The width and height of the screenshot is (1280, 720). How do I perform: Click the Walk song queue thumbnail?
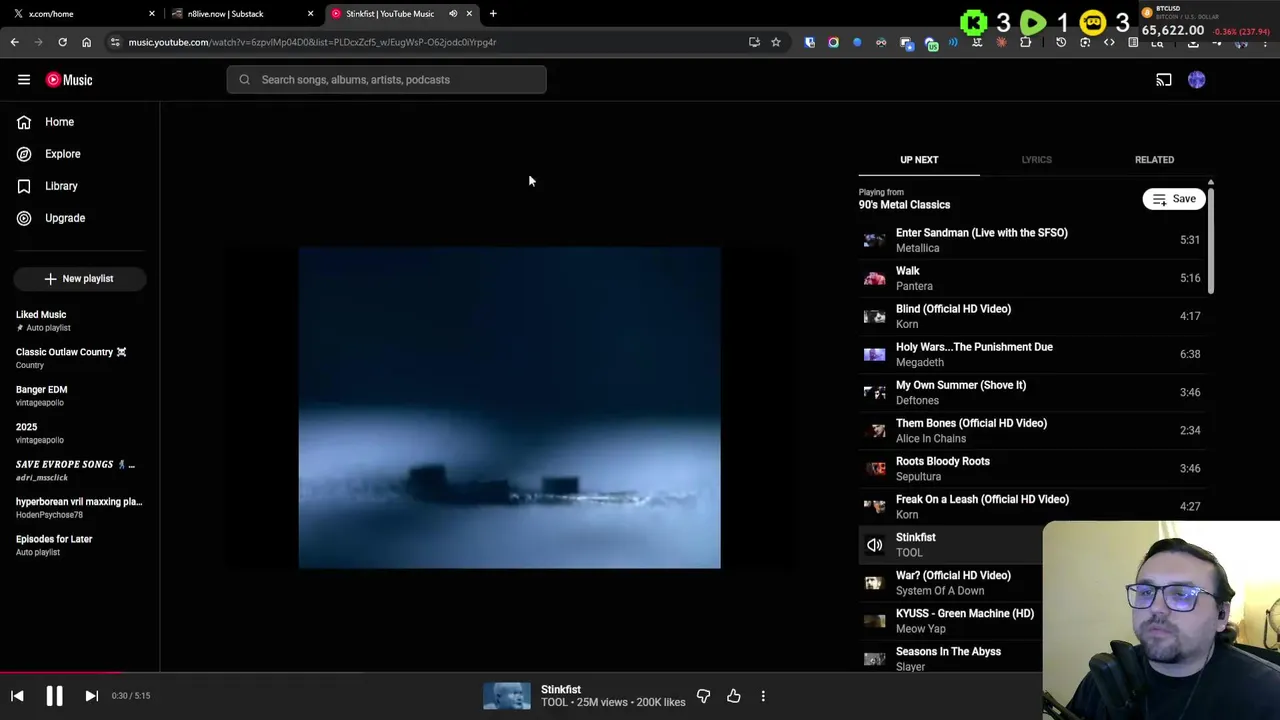tap(875, 278)
